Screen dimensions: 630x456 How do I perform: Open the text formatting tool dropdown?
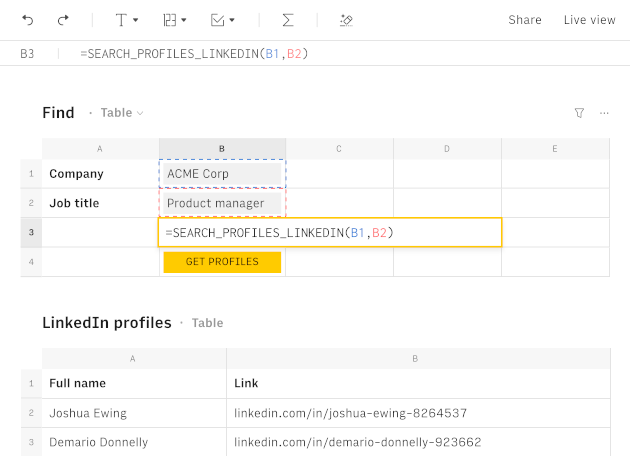pyautogui.click(x=126, y=20)
